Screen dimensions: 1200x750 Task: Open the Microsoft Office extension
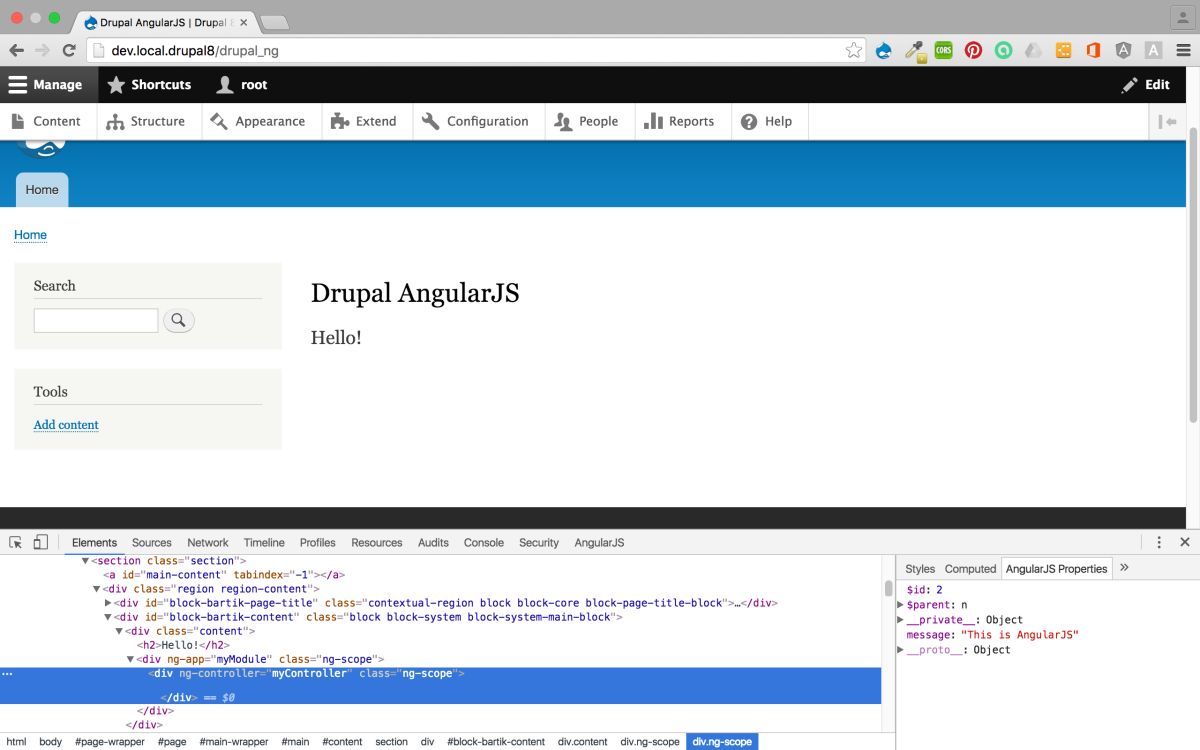1093,50
